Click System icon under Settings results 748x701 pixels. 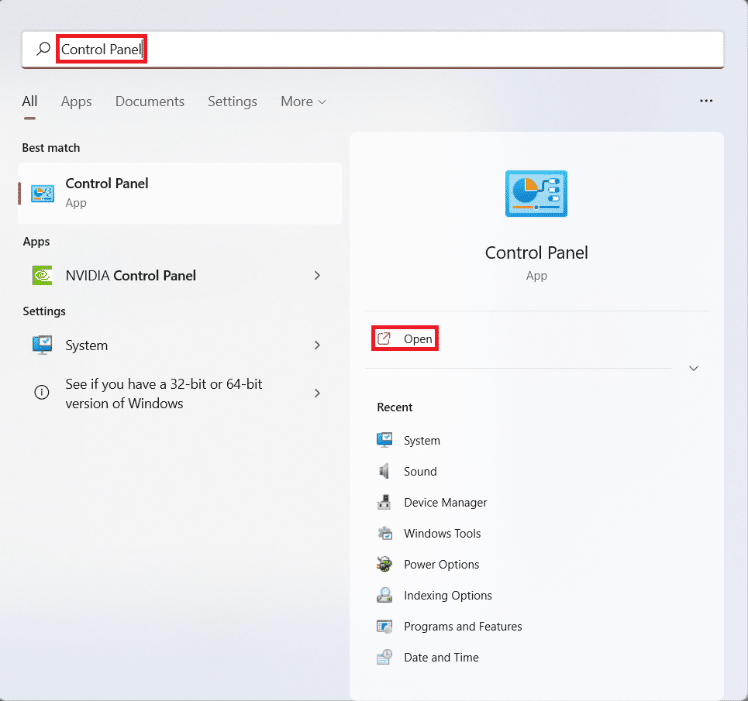tap(42, 345)
